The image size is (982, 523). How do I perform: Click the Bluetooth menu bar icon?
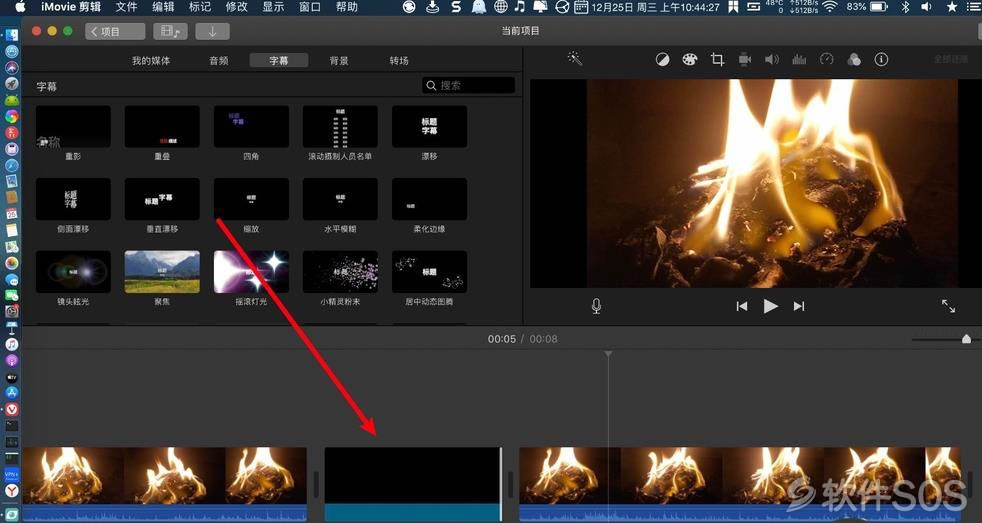[x=905, y=7]
